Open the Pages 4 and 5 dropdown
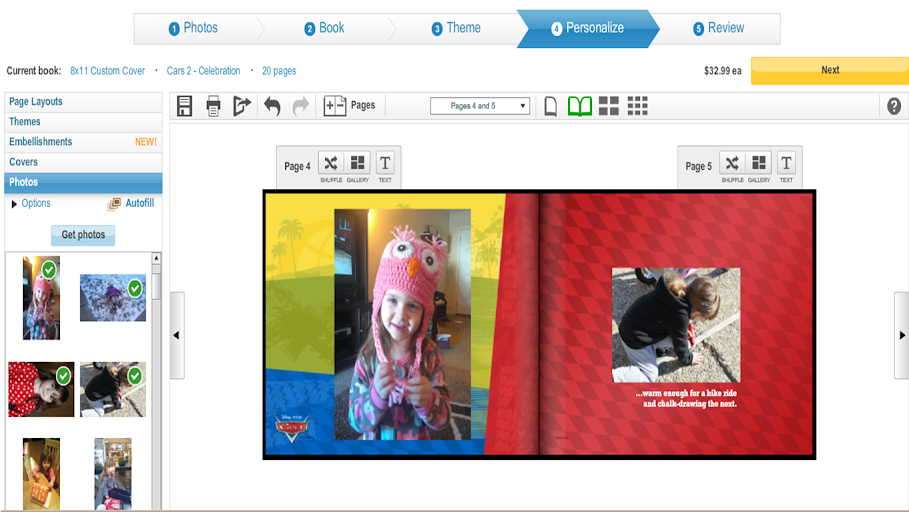Viewport: 909px width, 512px height. (x=480, y=106)
